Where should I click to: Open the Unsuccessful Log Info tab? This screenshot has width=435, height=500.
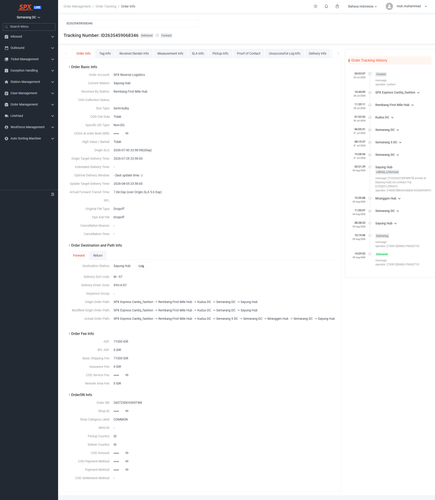285,53
